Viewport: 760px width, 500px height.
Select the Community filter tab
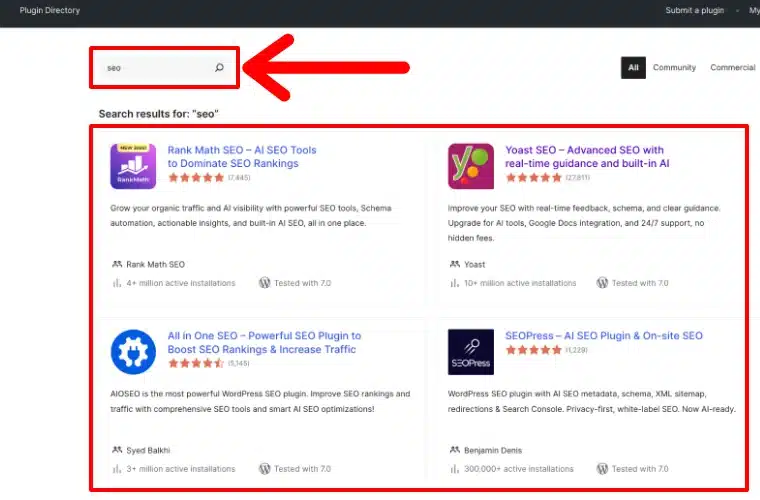[x=674, y=67]
